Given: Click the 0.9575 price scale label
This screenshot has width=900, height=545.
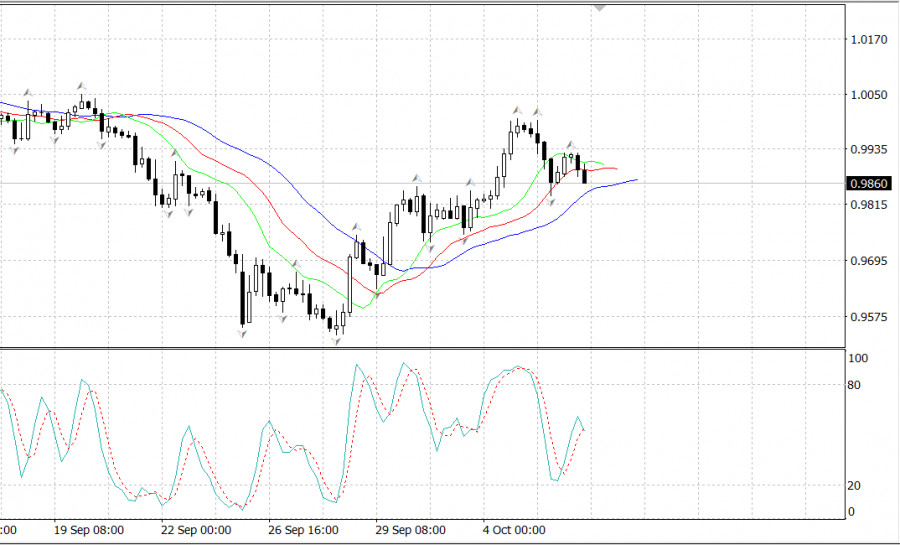Looking at the screenshot, I should 867,318.
